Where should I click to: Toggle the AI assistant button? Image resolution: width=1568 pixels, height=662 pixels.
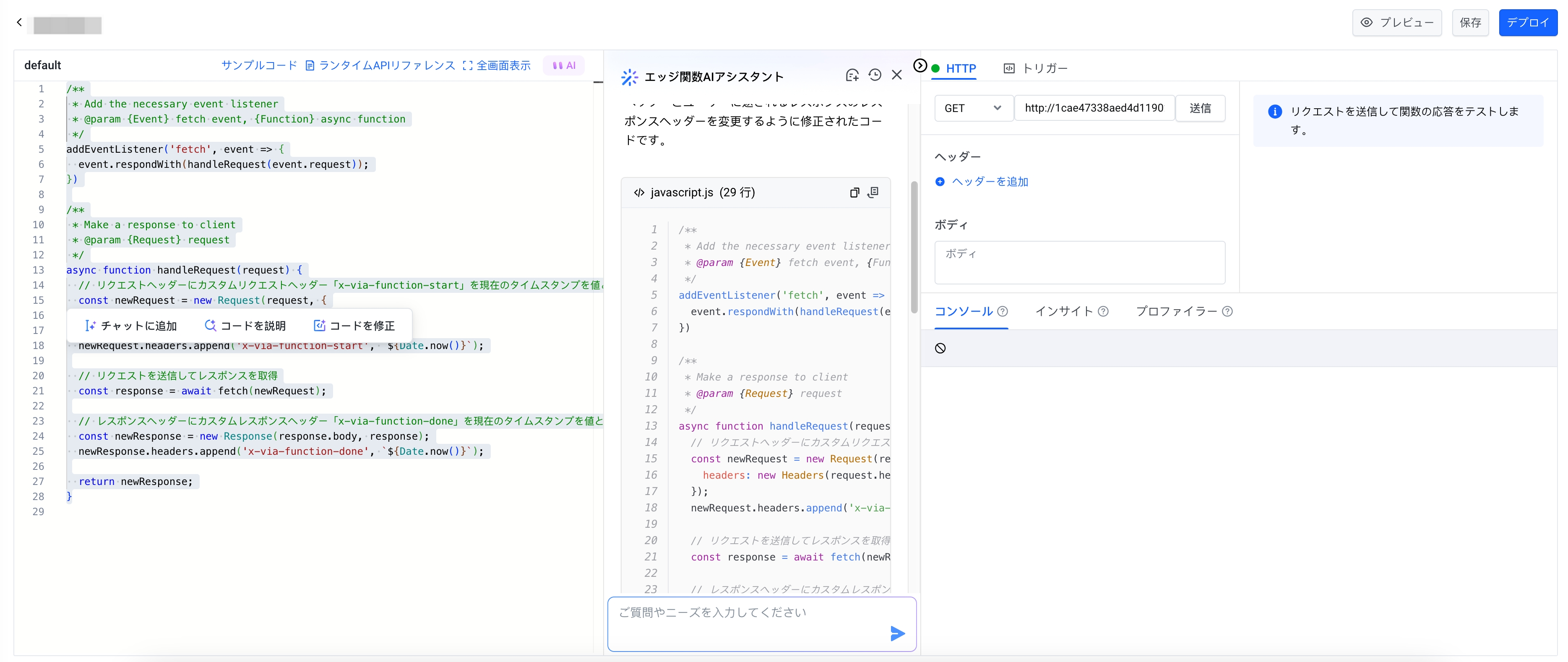(x=564, y=66)
